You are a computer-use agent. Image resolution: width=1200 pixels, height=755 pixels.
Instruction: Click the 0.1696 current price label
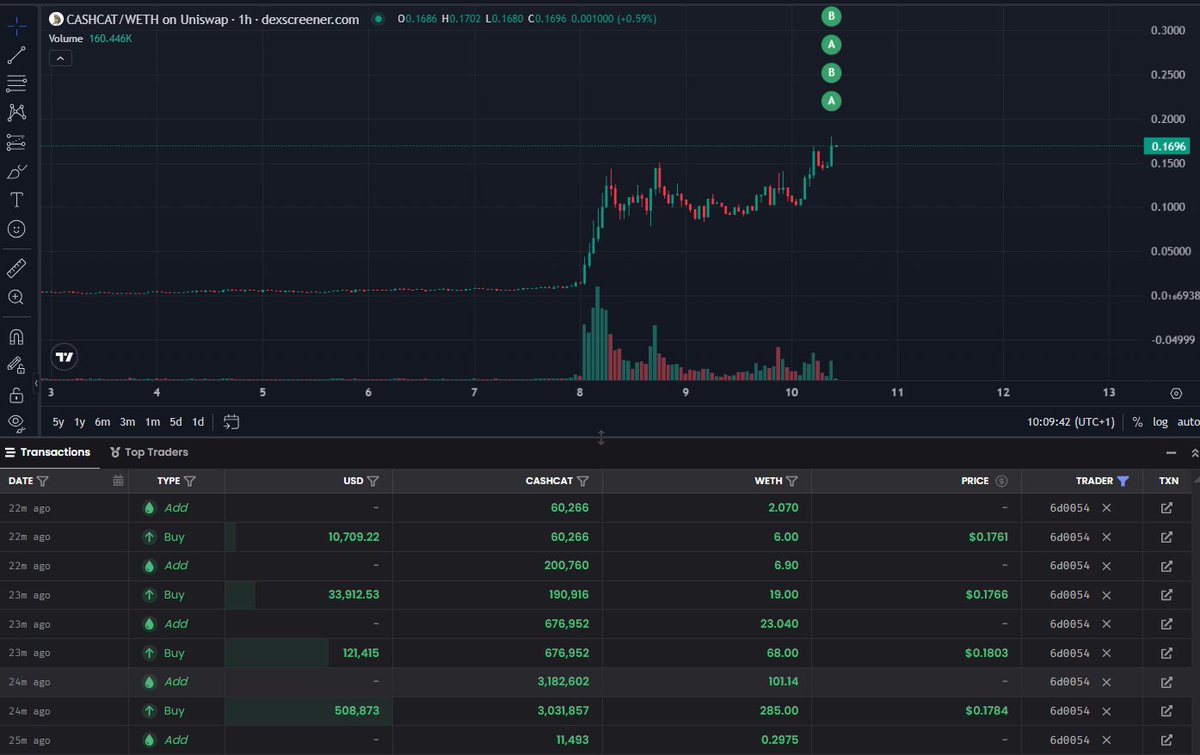coord(1169,146)
